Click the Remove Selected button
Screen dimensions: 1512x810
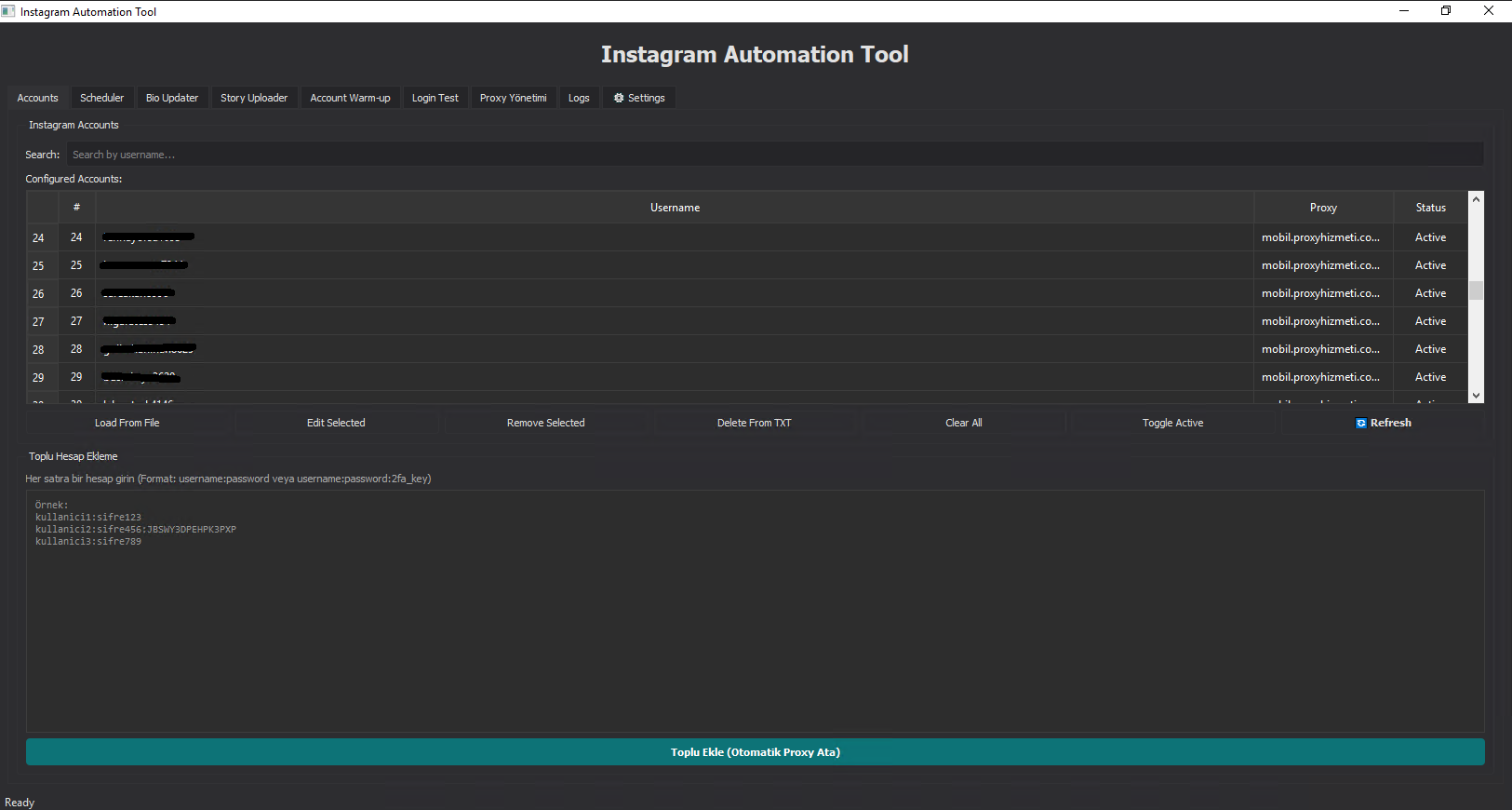(x=546, y=423)
